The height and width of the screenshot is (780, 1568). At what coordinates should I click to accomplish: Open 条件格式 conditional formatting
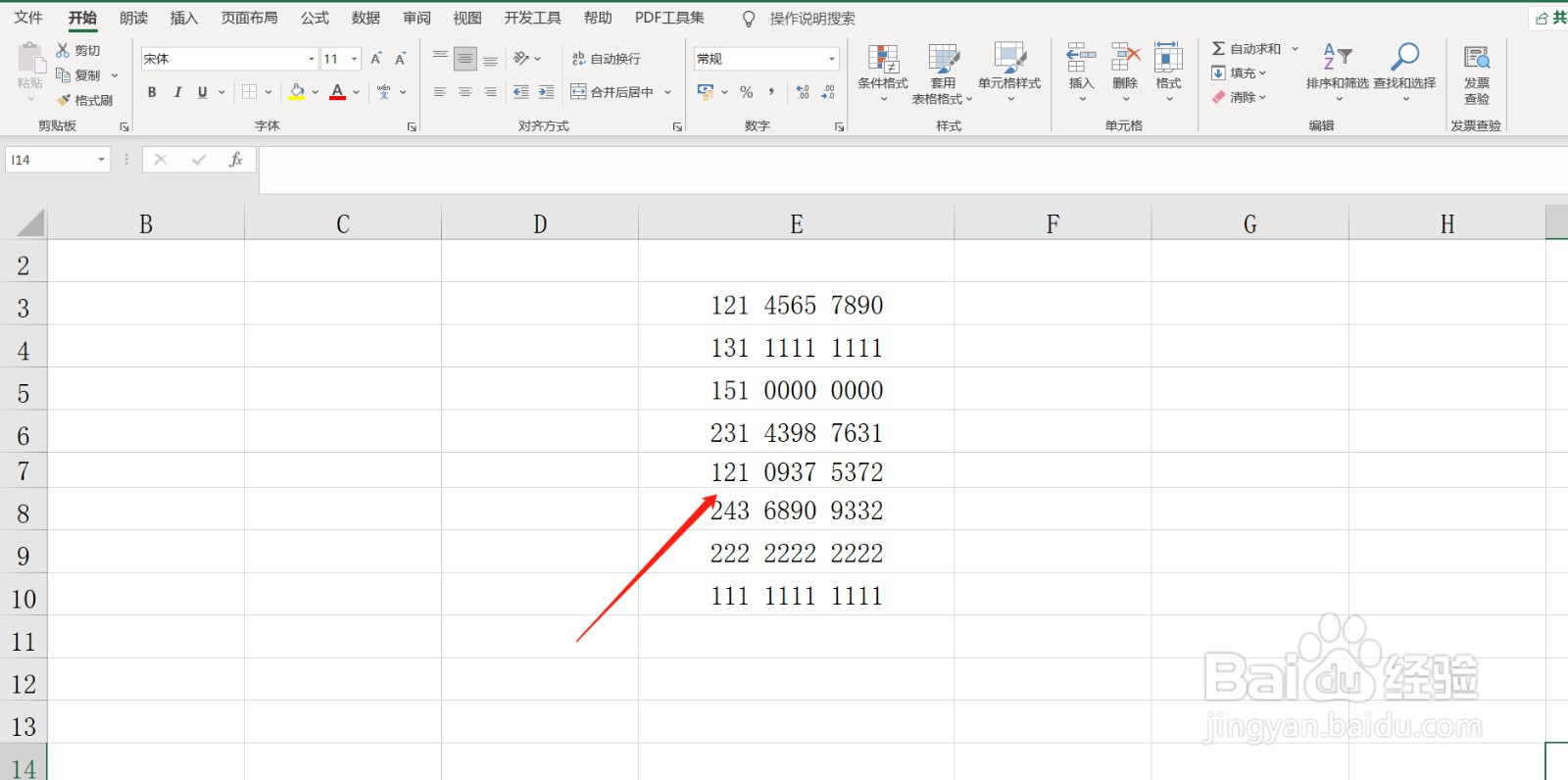(x=883, y=73)
